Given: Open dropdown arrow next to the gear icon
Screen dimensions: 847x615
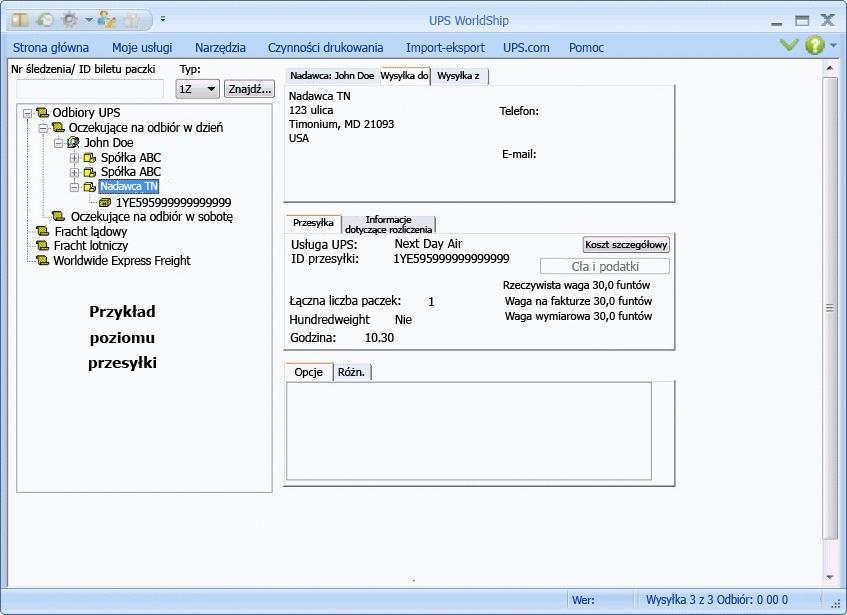Looking at the screenshot, I should [x=88, y=21].
